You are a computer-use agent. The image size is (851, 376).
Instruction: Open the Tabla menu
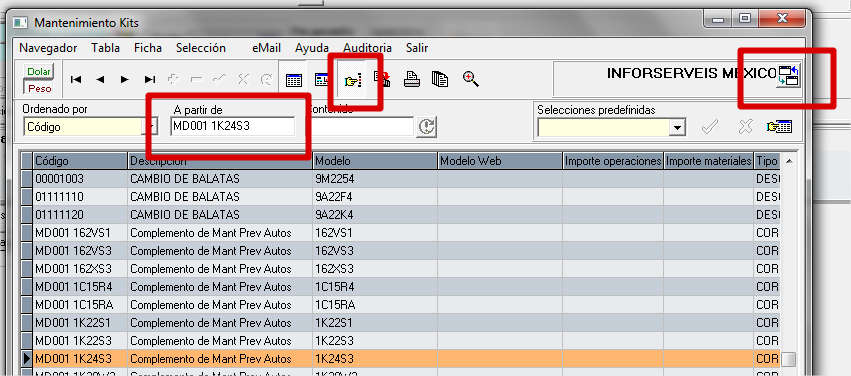105,48
